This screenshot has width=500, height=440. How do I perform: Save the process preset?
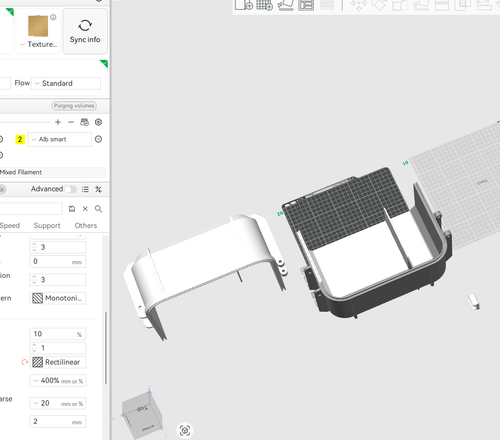click(72, 209)
